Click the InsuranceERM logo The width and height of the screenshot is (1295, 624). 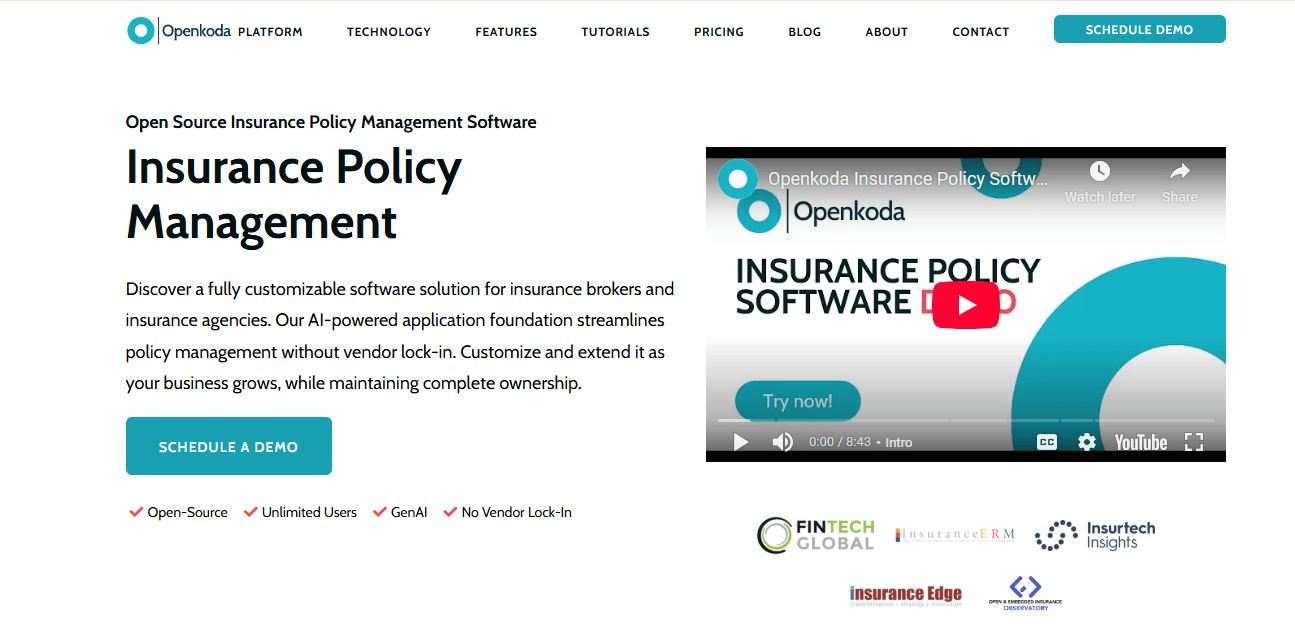coord(955,535)
